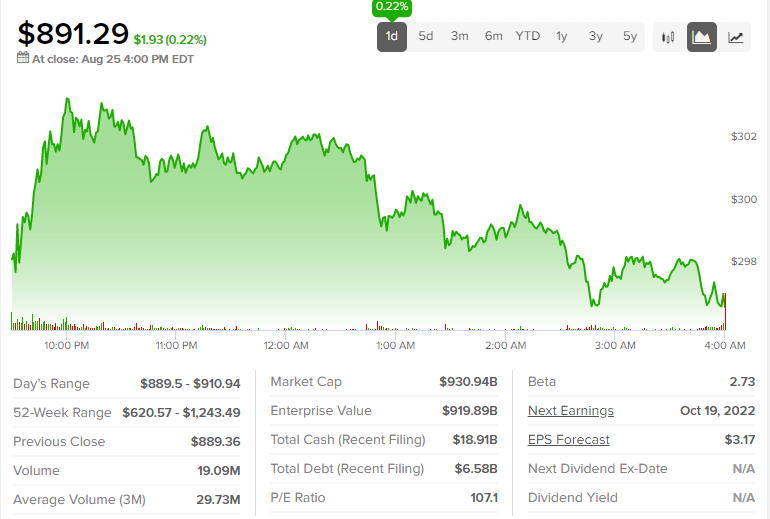The image size is (770, 519).
Task: Click the Oct 19, 2022 earnings date
Action: 717,410
